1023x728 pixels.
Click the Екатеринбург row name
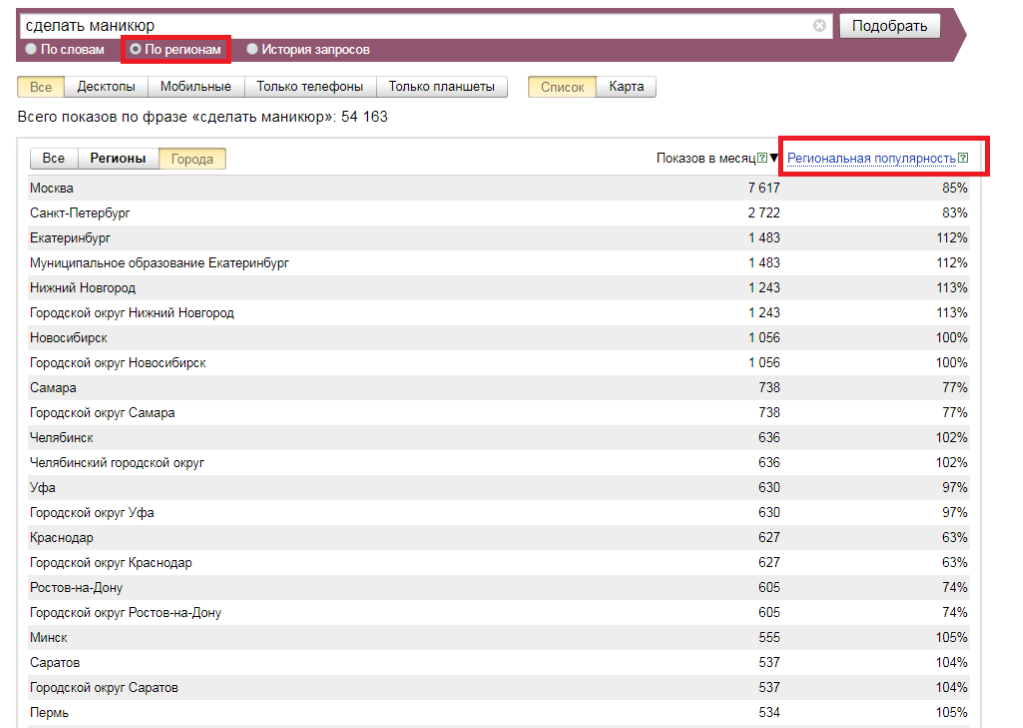70,238
